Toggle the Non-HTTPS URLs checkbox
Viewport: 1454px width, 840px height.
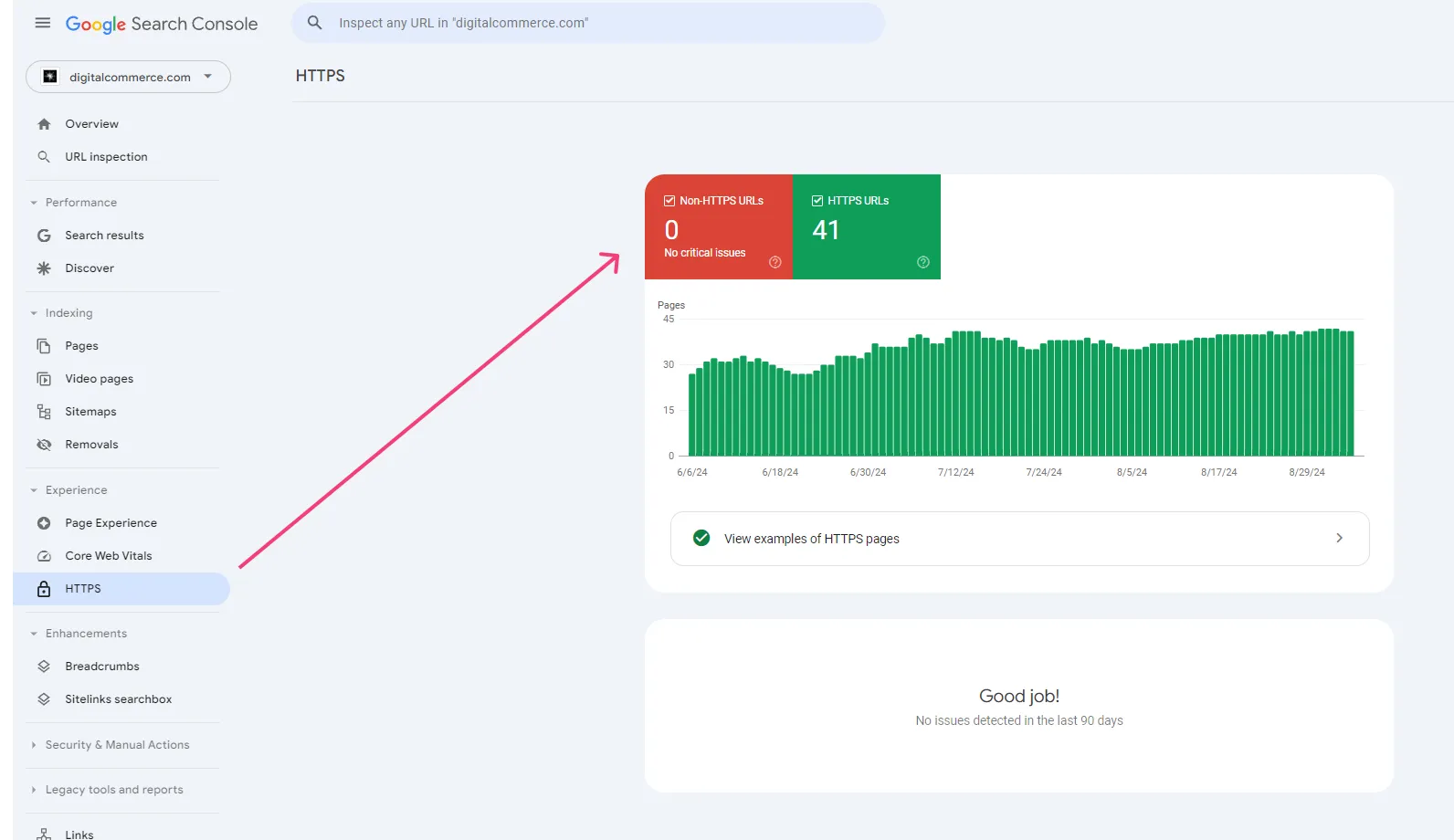669,201
